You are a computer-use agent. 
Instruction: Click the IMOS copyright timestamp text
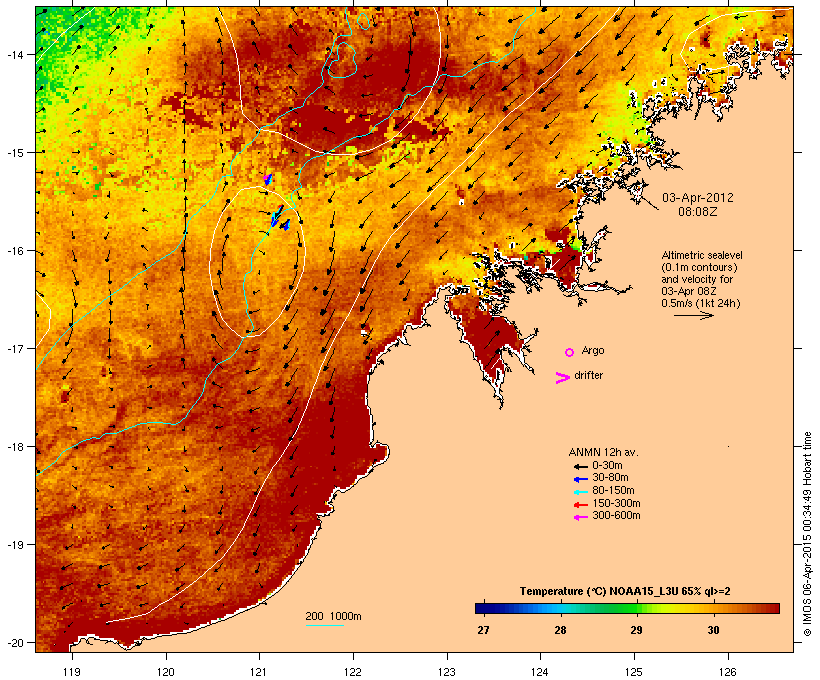point(807,534)
